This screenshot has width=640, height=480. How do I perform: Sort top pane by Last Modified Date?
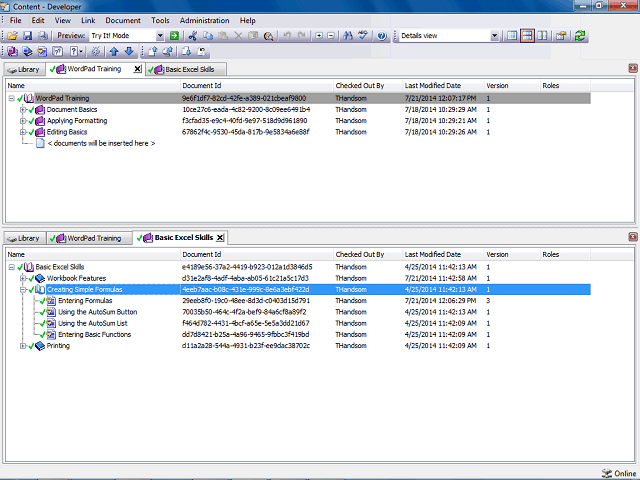point(443,86)
